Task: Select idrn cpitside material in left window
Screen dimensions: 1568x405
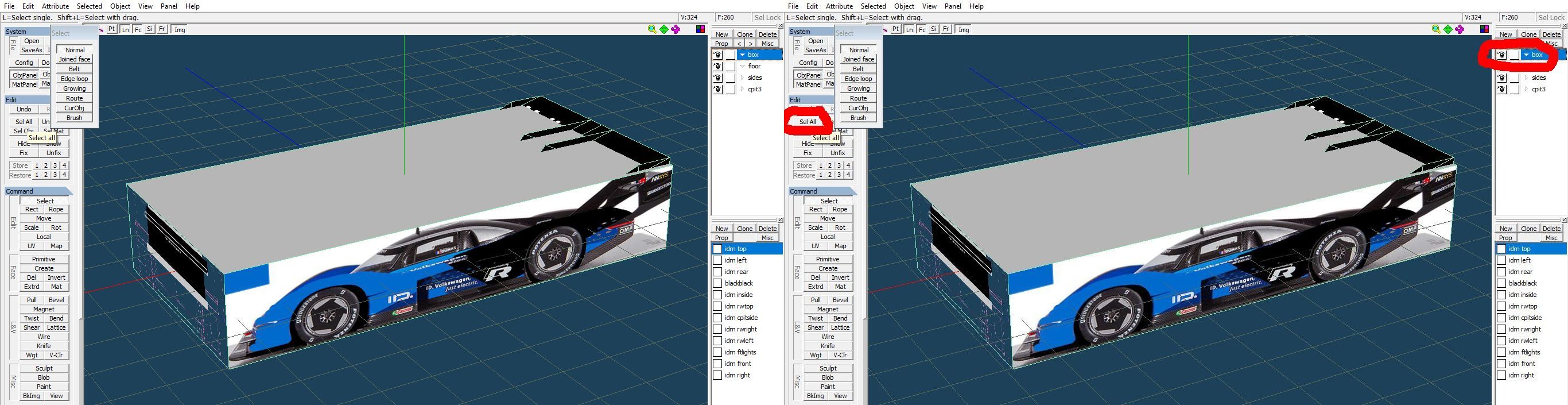Action: (747, 318)
